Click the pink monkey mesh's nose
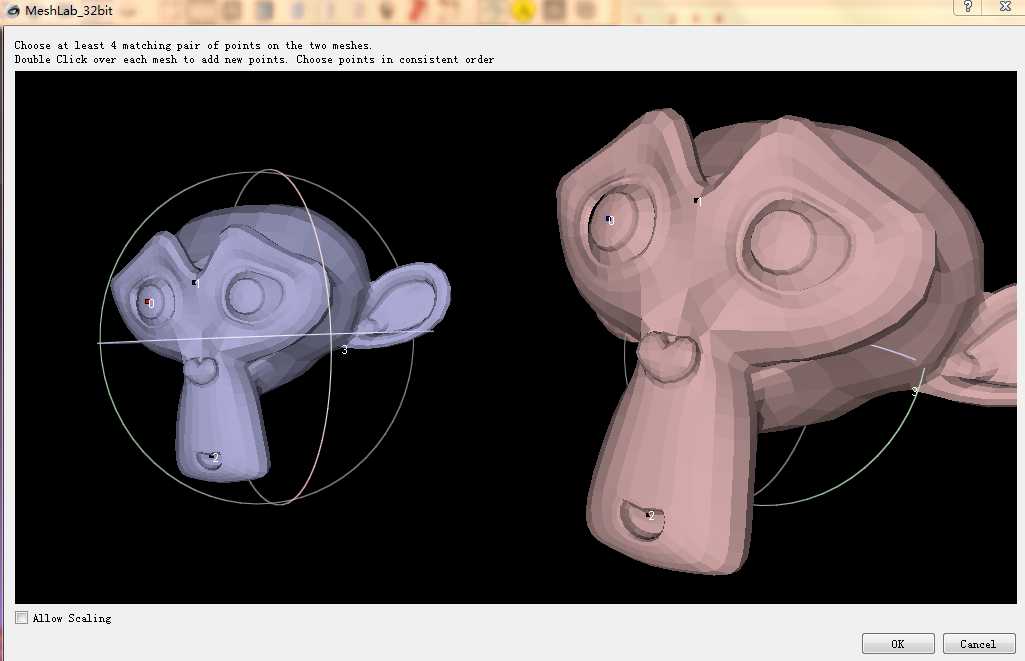Image resolution: width=1025 pixels, height=661 pixels. (x=668, y=356)
